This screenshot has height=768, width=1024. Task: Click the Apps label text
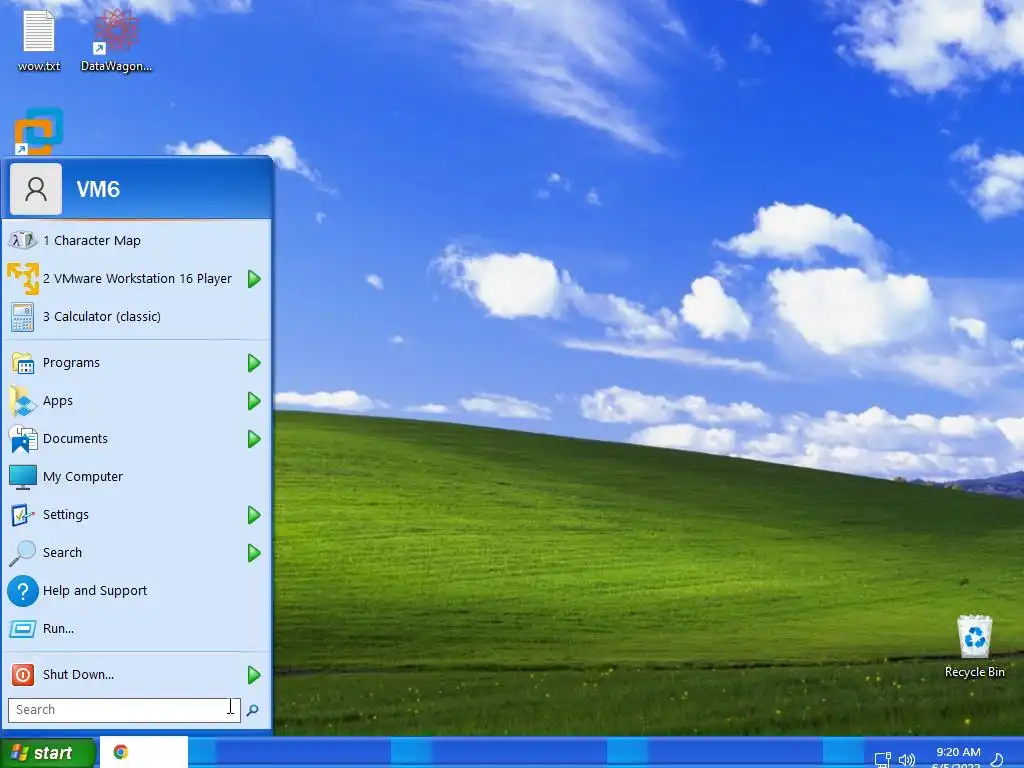click(x=57, y=401)
